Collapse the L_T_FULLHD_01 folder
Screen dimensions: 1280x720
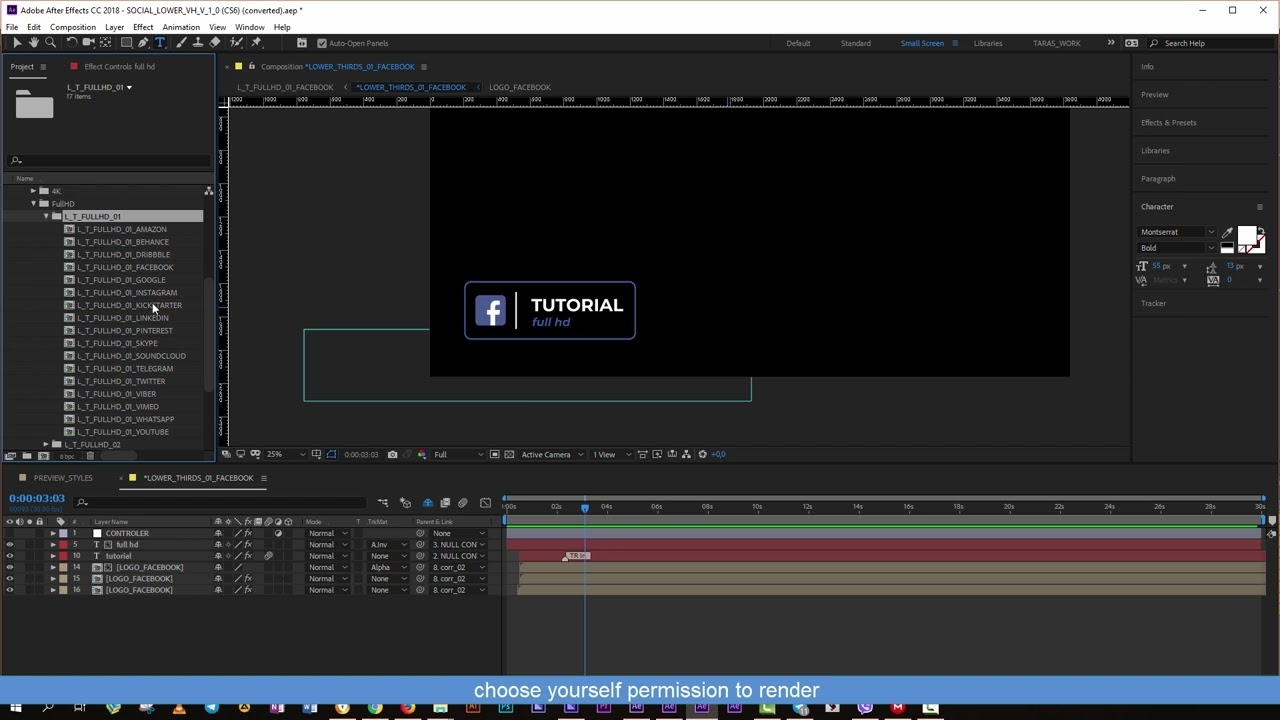(x=45, y=217)
